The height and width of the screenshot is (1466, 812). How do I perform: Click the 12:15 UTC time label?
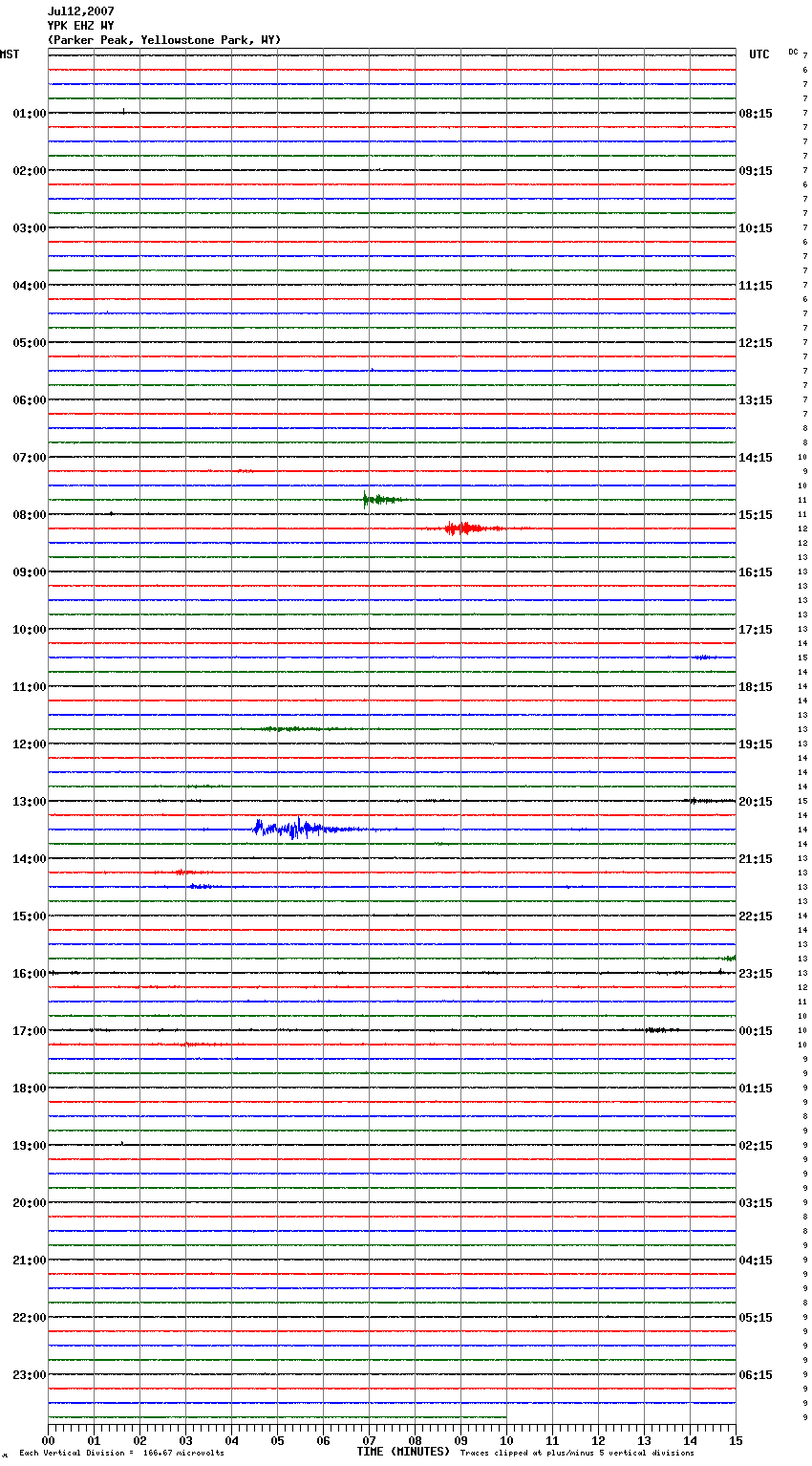(756, 343)
